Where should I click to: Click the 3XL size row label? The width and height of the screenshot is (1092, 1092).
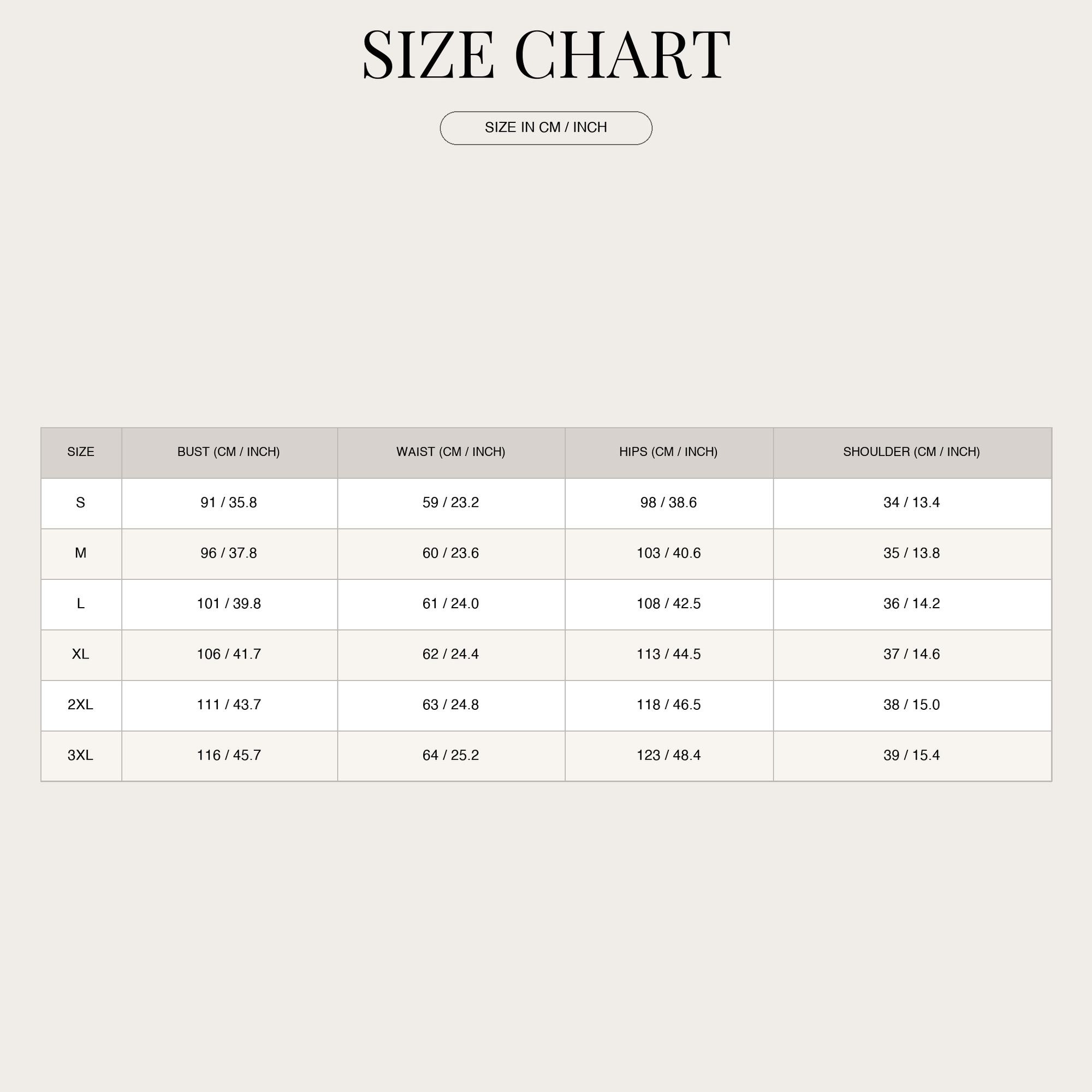[81, 755]
